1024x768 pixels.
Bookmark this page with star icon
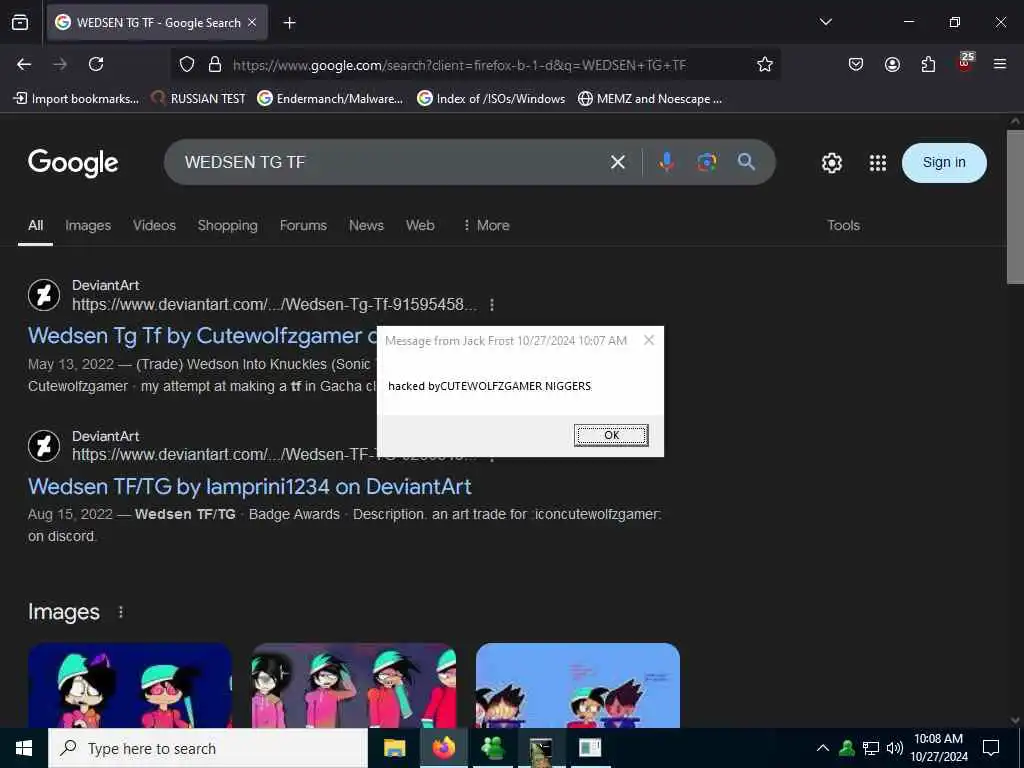click(x=765, y=64)
